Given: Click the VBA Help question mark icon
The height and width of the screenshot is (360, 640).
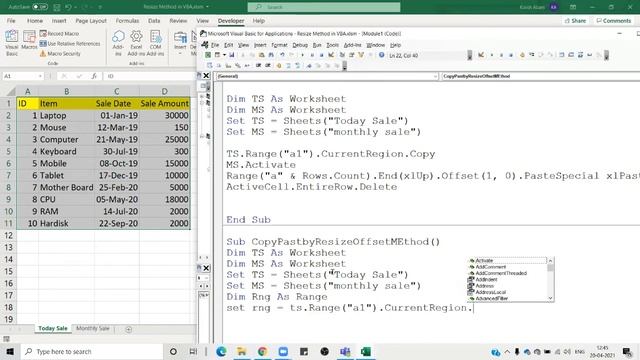Looking at the screenshot, I should pos(381,55).
